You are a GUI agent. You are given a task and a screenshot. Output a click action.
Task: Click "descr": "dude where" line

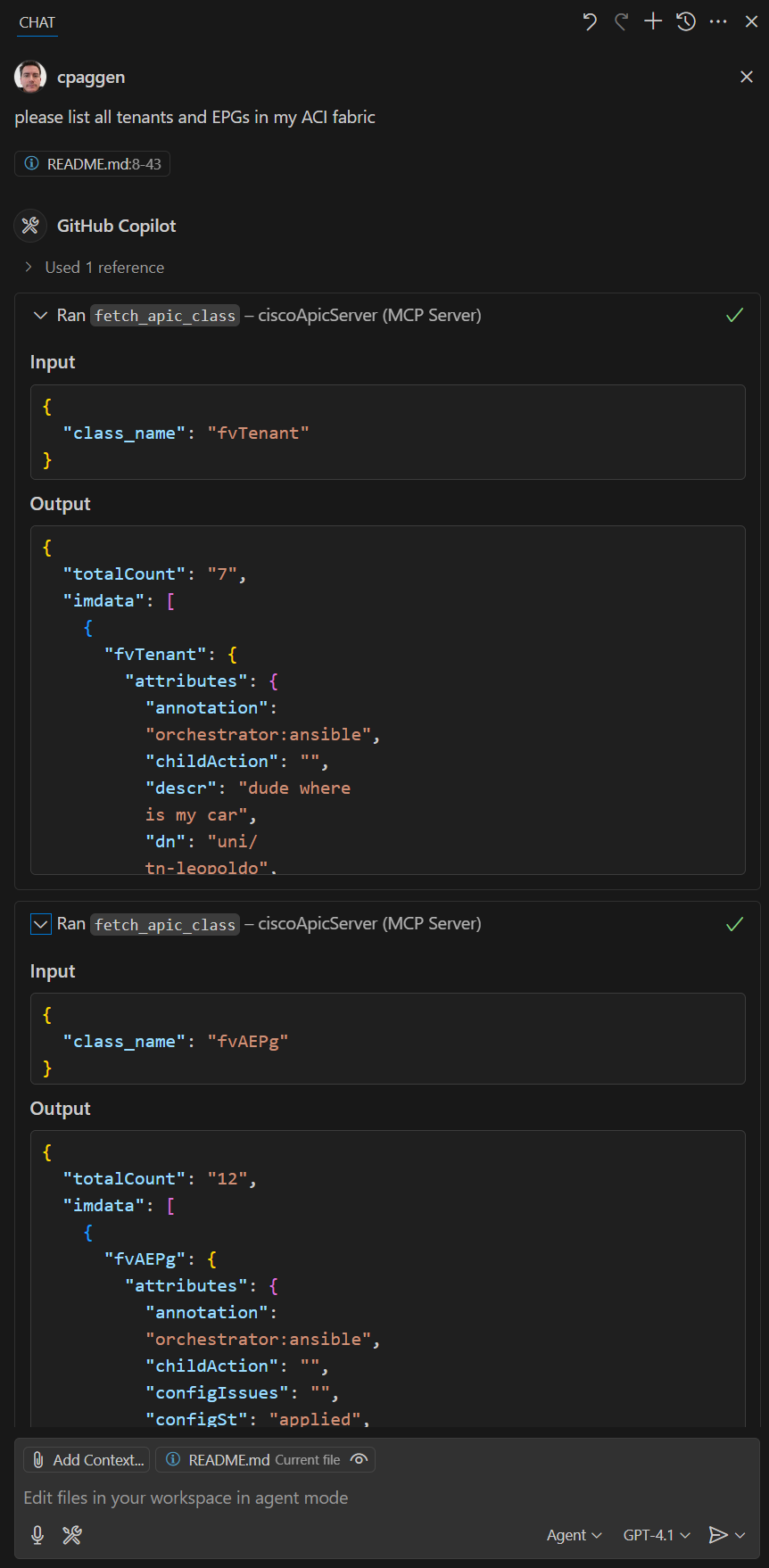[248, 788]
